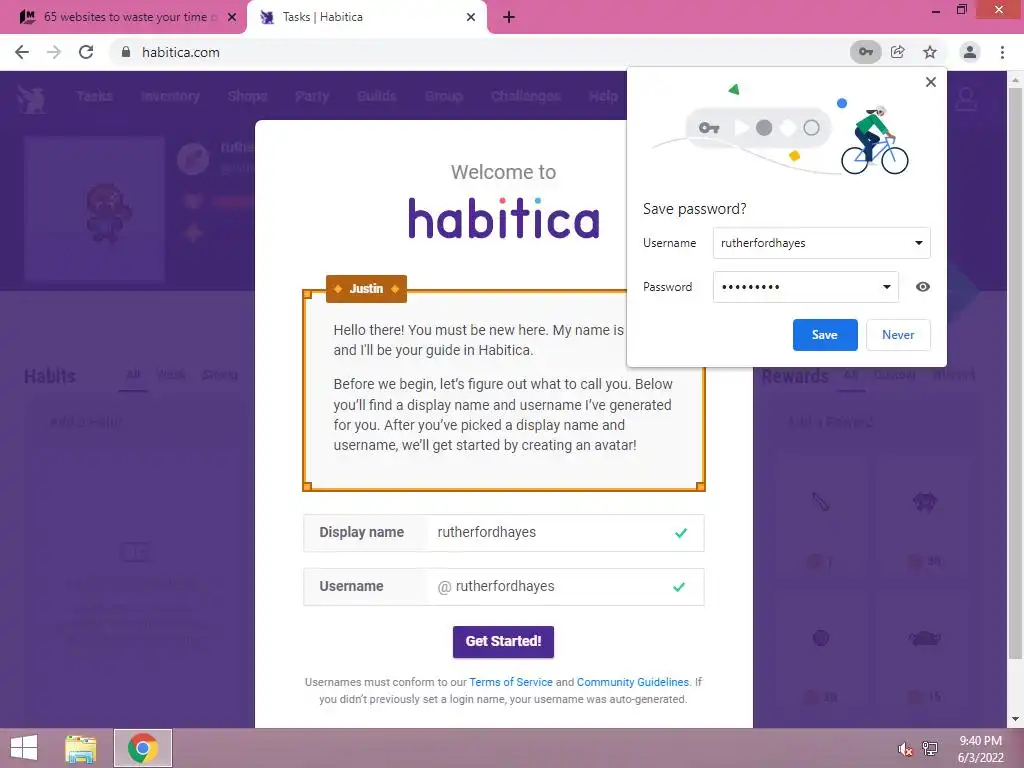Click the page vertical scrollbar
This screenshot has height=768, width=1024.
click(x=1014, y=372)
